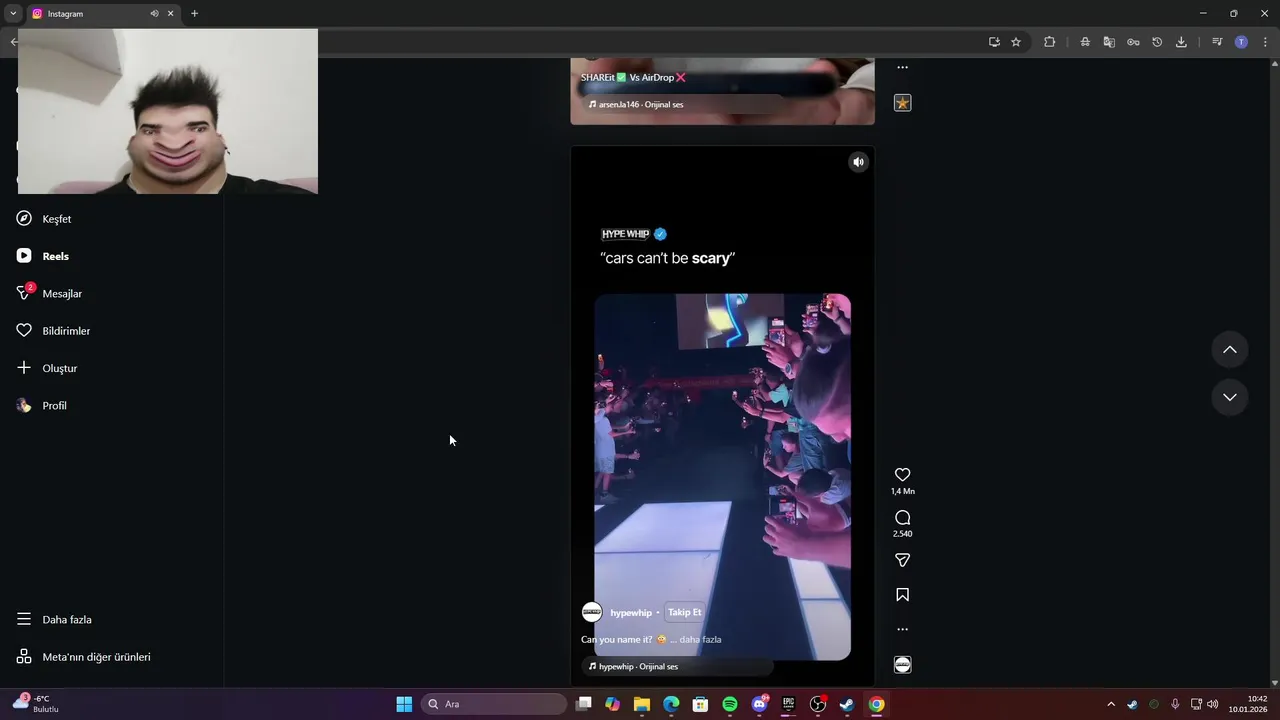The height and width of the screenshot is (720, 1280).
Task: Open browser downloads
Action: point(1181,42)
